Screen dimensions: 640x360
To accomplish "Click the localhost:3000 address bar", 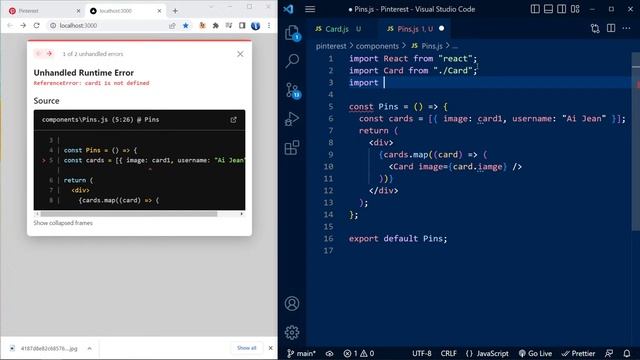I will pos(108,25).
